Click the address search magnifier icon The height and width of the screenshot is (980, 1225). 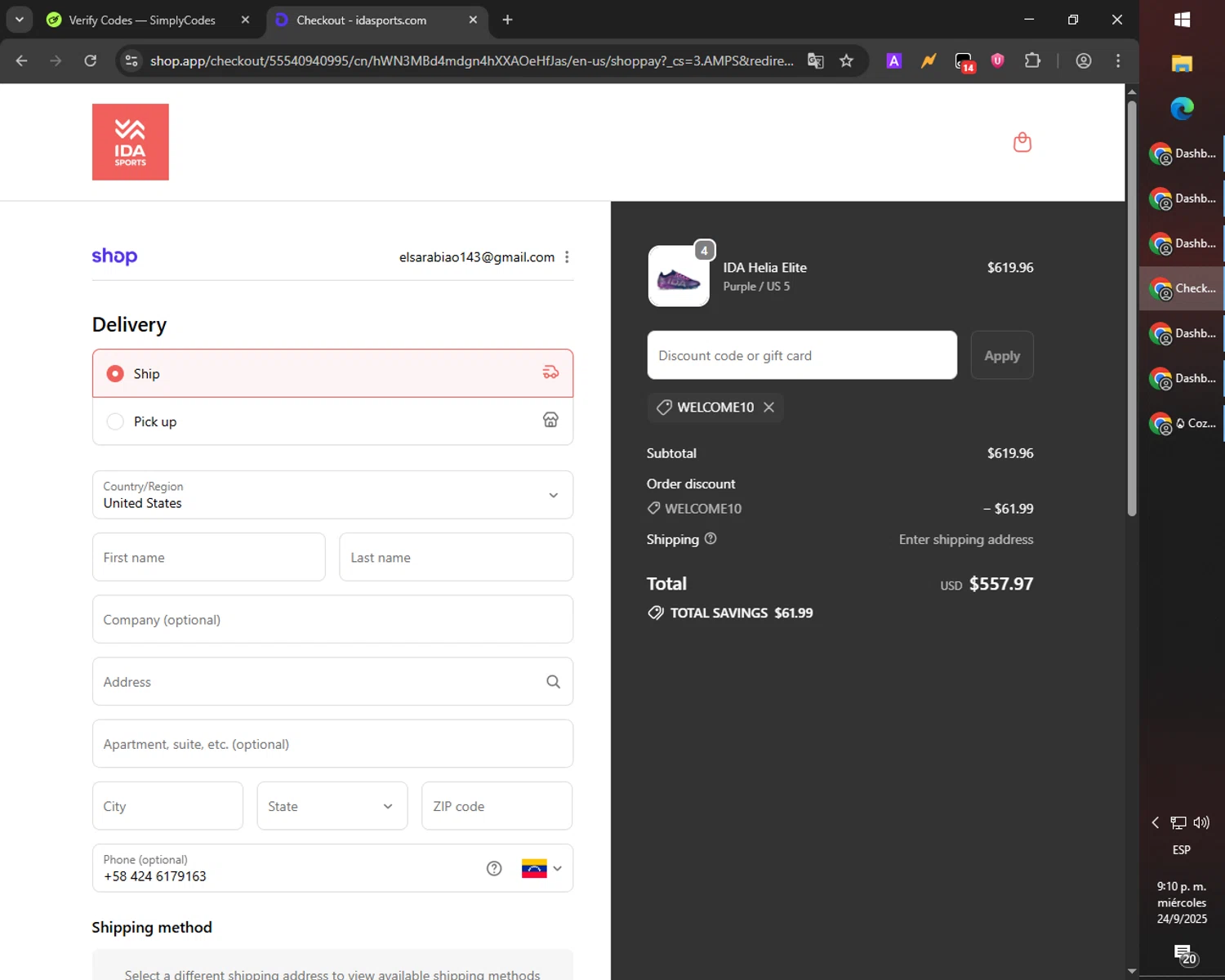coord(553,682)
